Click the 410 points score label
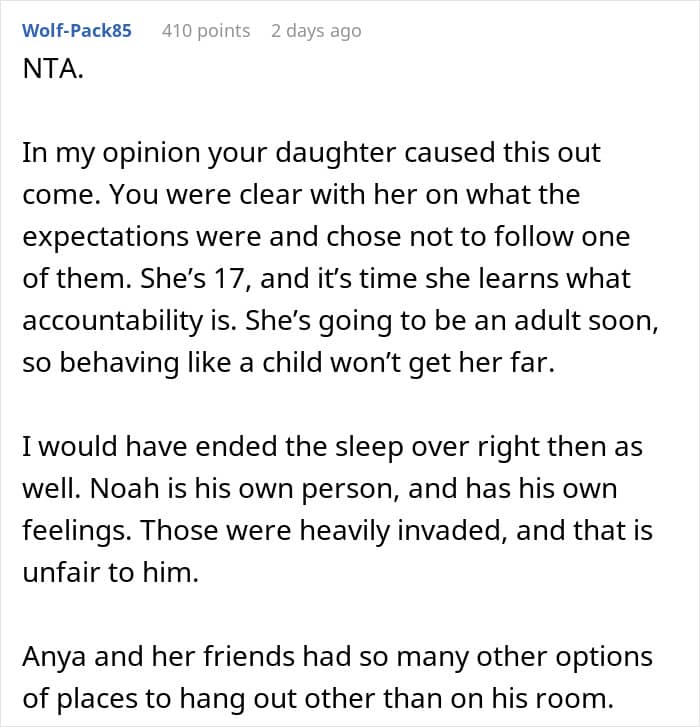Image resolution: width=700 pixels, height=727 pixels. [206, 31]
